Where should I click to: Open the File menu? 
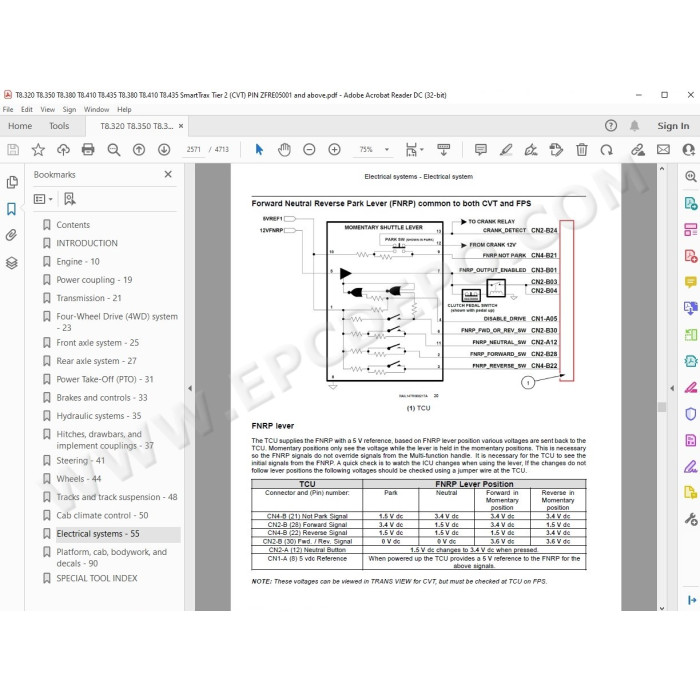pos(8,109)
